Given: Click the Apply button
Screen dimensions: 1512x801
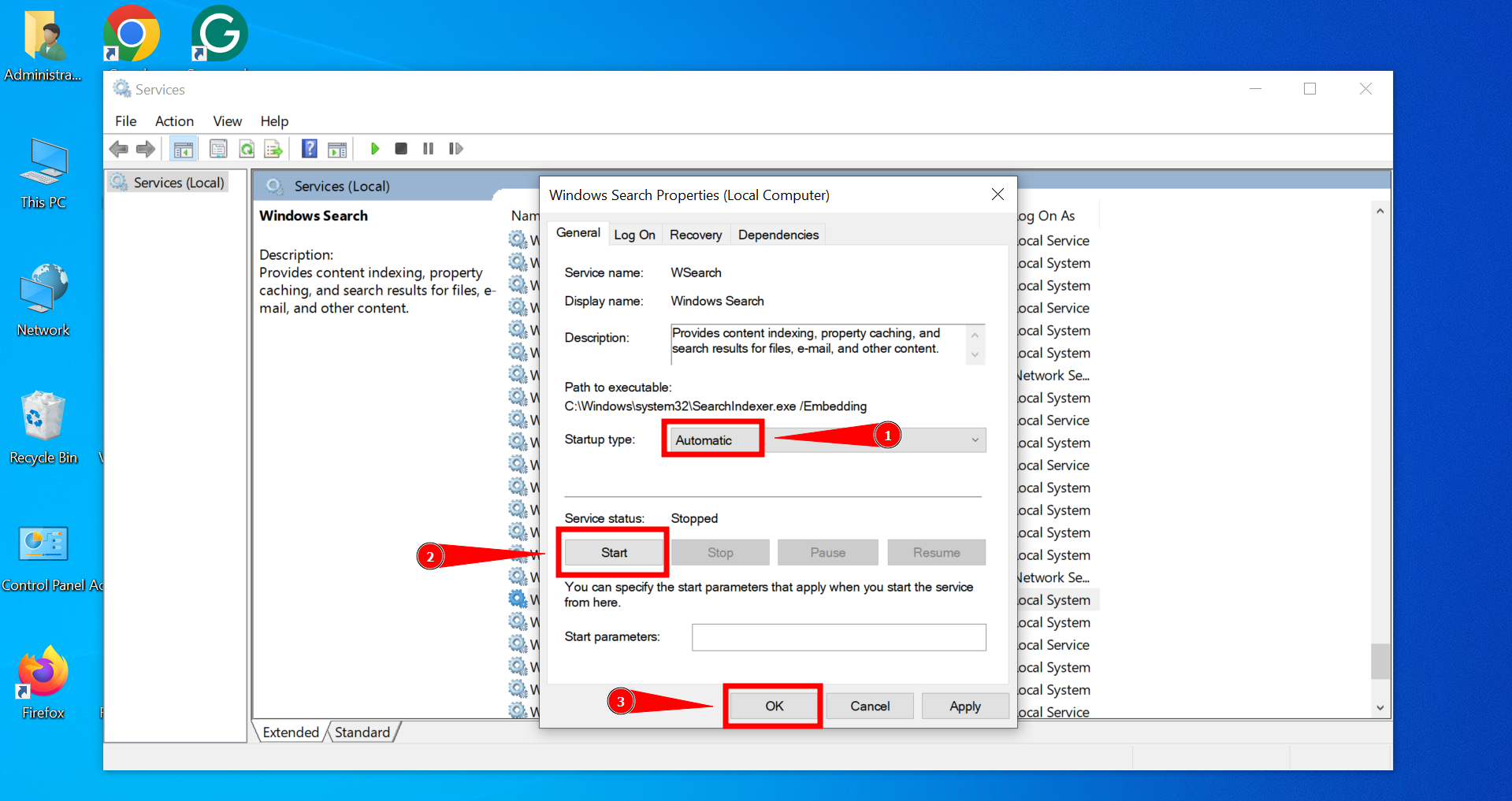Looking at the screenshot, I should [x=965, y=706].
